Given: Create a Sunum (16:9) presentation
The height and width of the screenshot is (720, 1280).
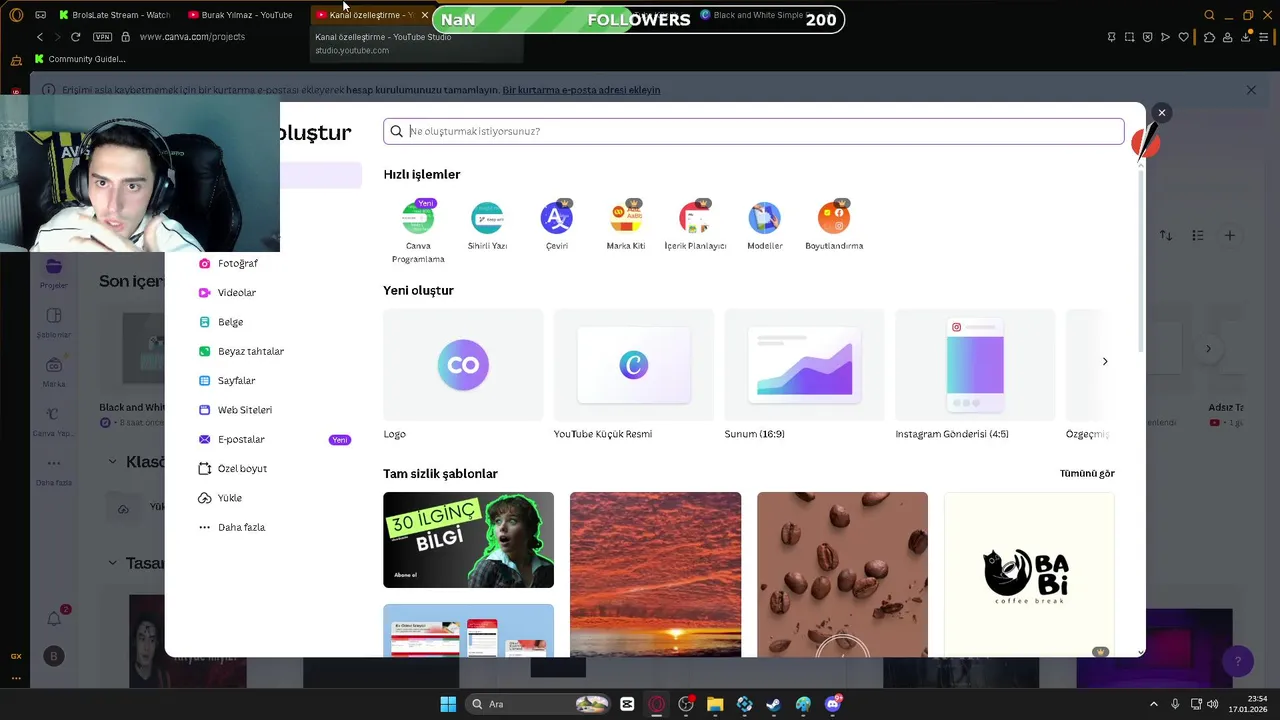Looking at the screenshot, I should point(804,374).
